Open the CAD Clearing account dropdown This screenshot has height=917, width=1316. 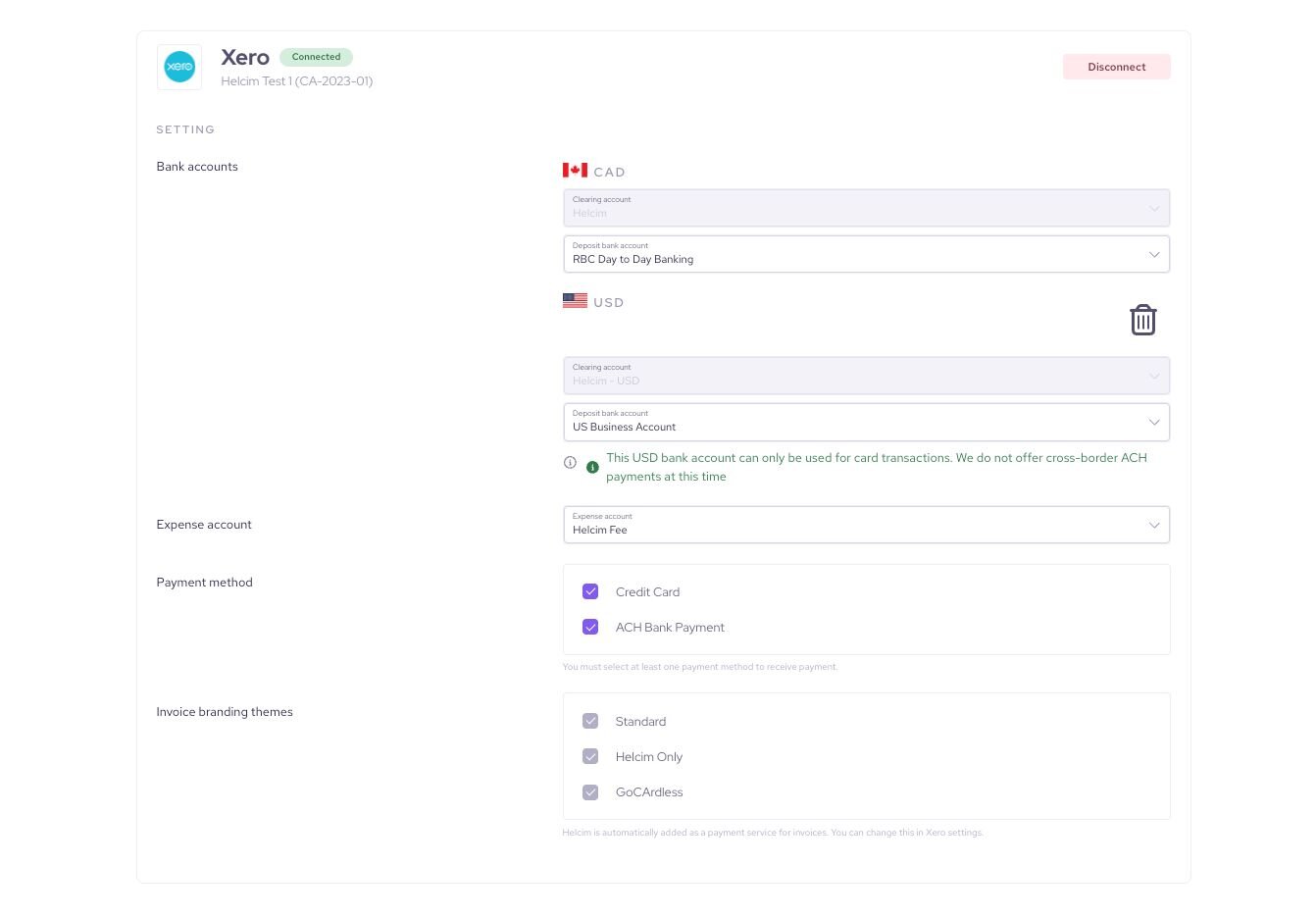point(867,208)
